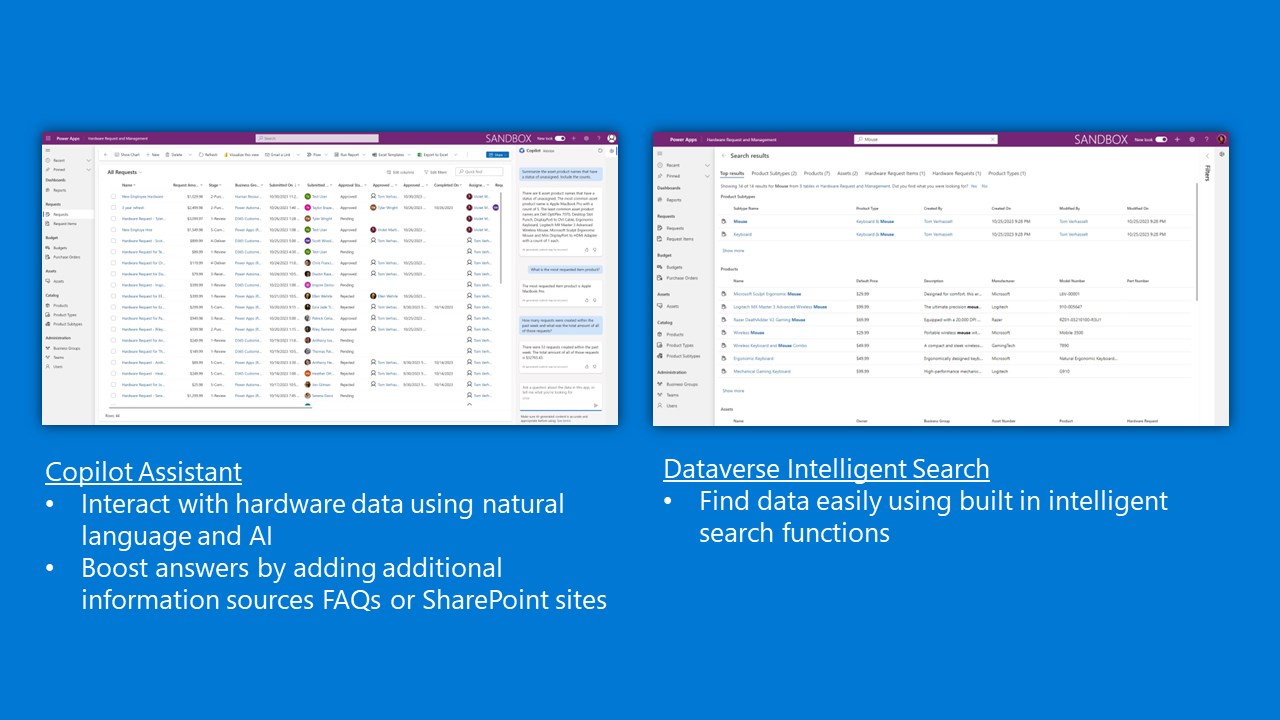
Task: Switch to the Top results tab
Action: click(x=731, y=173)
